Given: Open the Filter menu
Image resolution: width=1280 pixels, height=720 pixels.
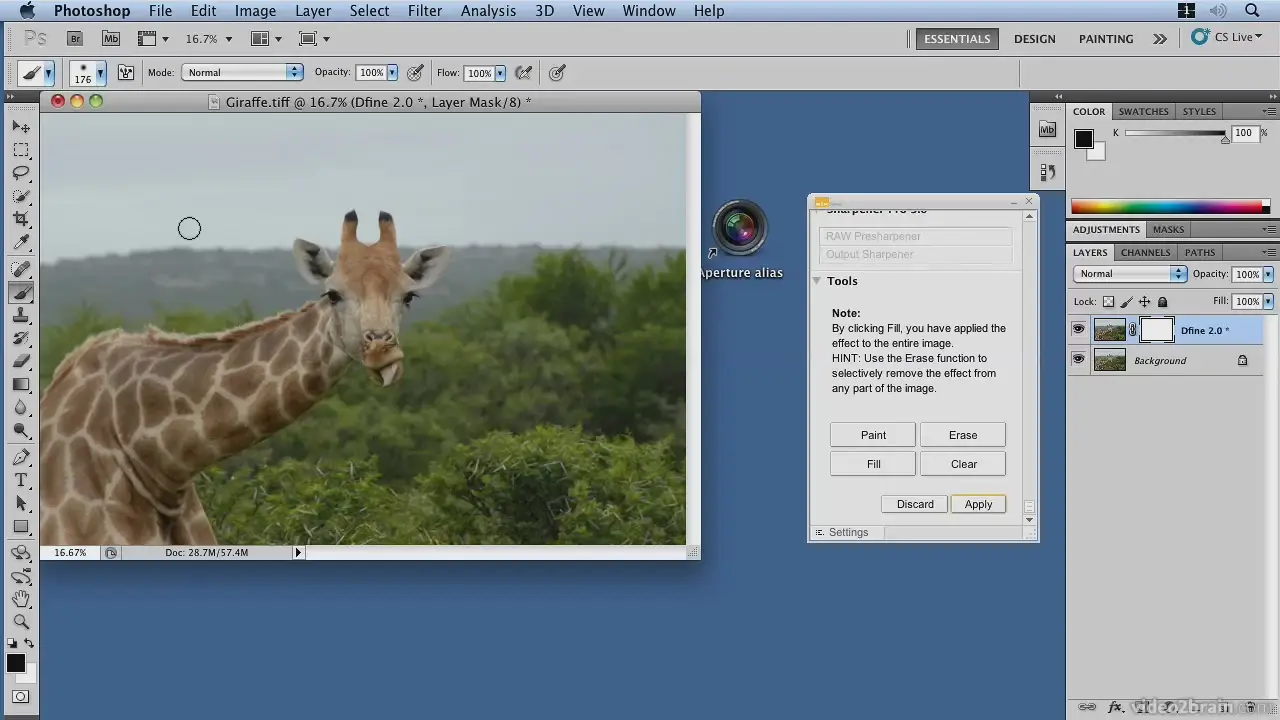Looking at the screenshot, I should pyautogui.click(x=424, y=11).
